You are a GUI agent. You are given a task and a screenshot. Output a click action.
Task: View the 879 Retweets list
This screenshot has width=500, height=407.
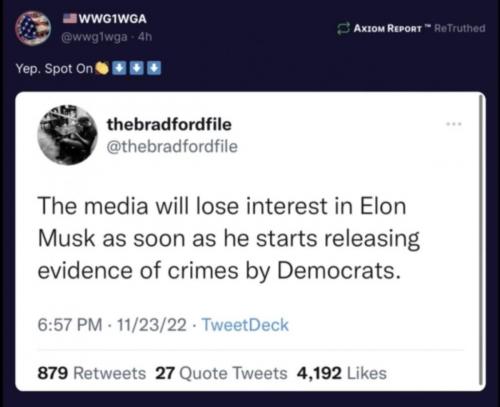[92, 373]
